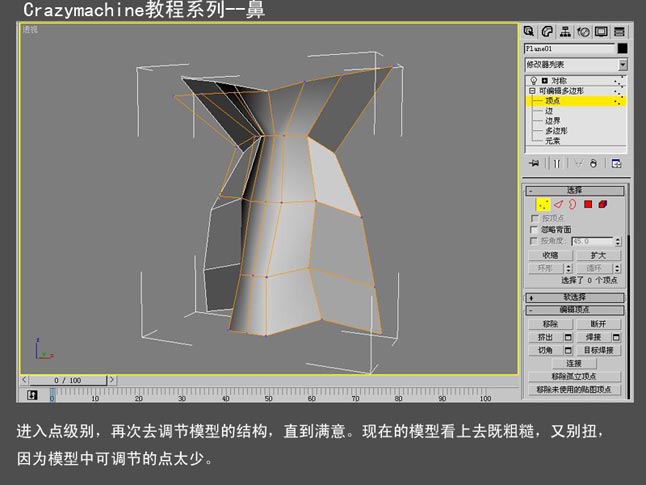The width and height of the screenshot is (646, 485).
Task: Click the 环形 spinner arrows
Action: [x=569, y=269]
